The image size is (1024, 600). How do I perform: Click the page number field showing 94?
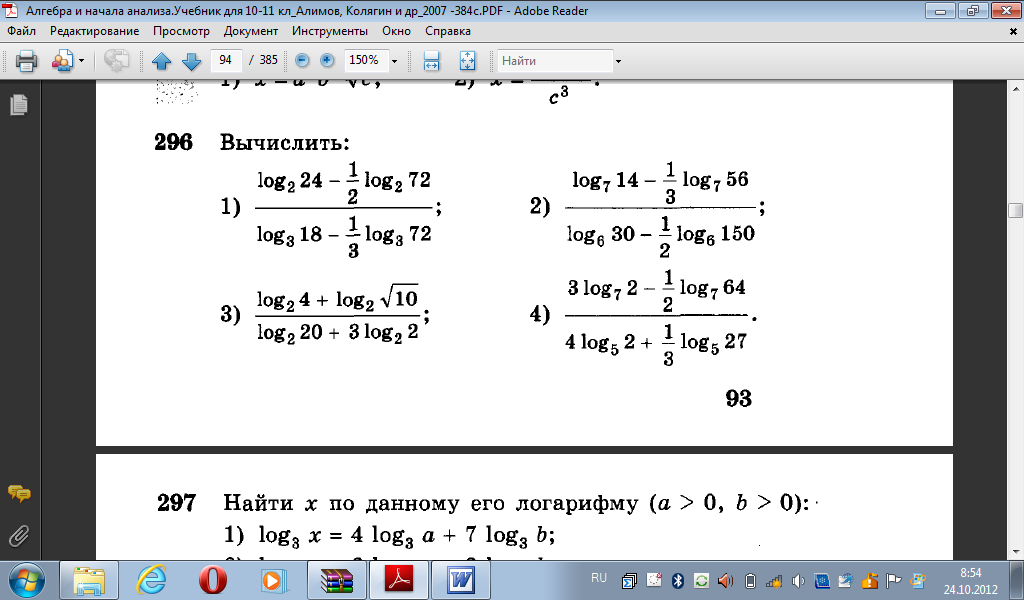pos(226,60)
